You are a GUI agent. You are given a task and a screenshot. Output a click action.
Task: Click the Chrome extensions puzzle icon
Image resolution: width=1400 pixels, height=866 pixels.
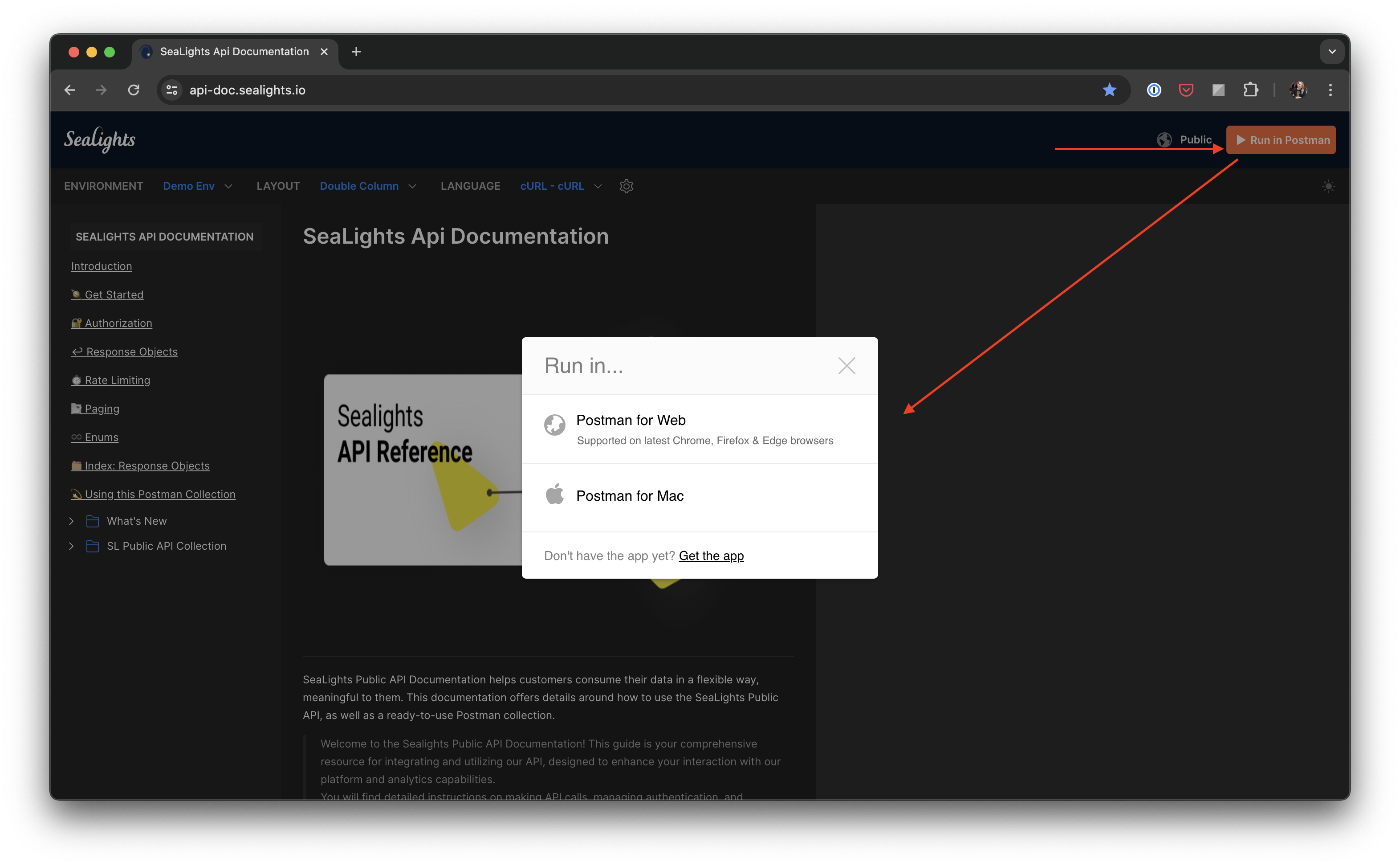(x=1250, y=90)
